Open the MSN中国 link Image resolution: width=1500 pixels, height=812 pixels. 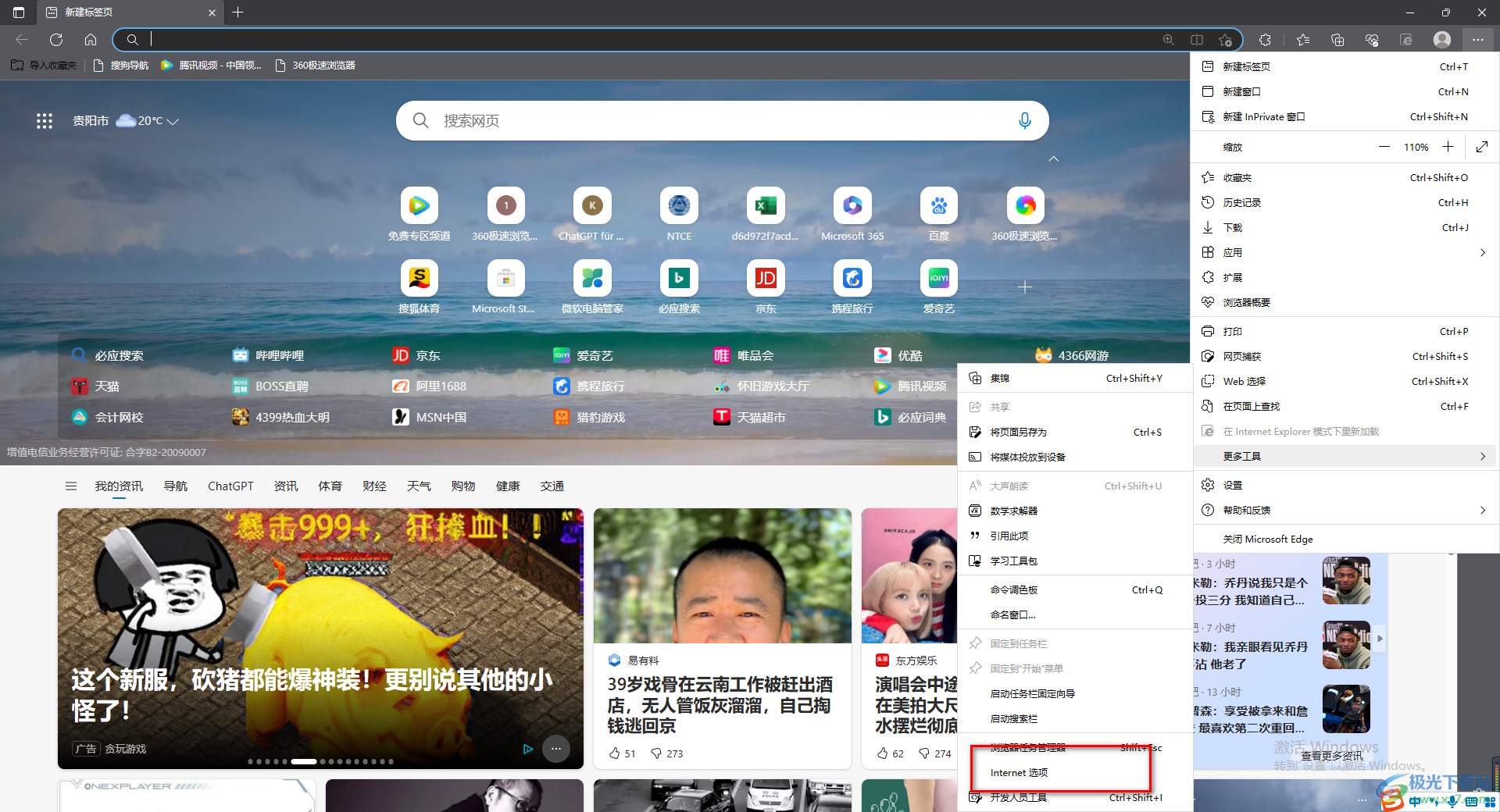pos(429,417)
